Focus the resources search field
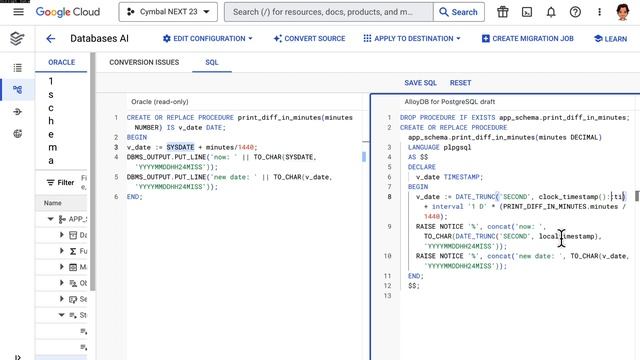Viewport: 640px width, 360px height. coord(329,12)
